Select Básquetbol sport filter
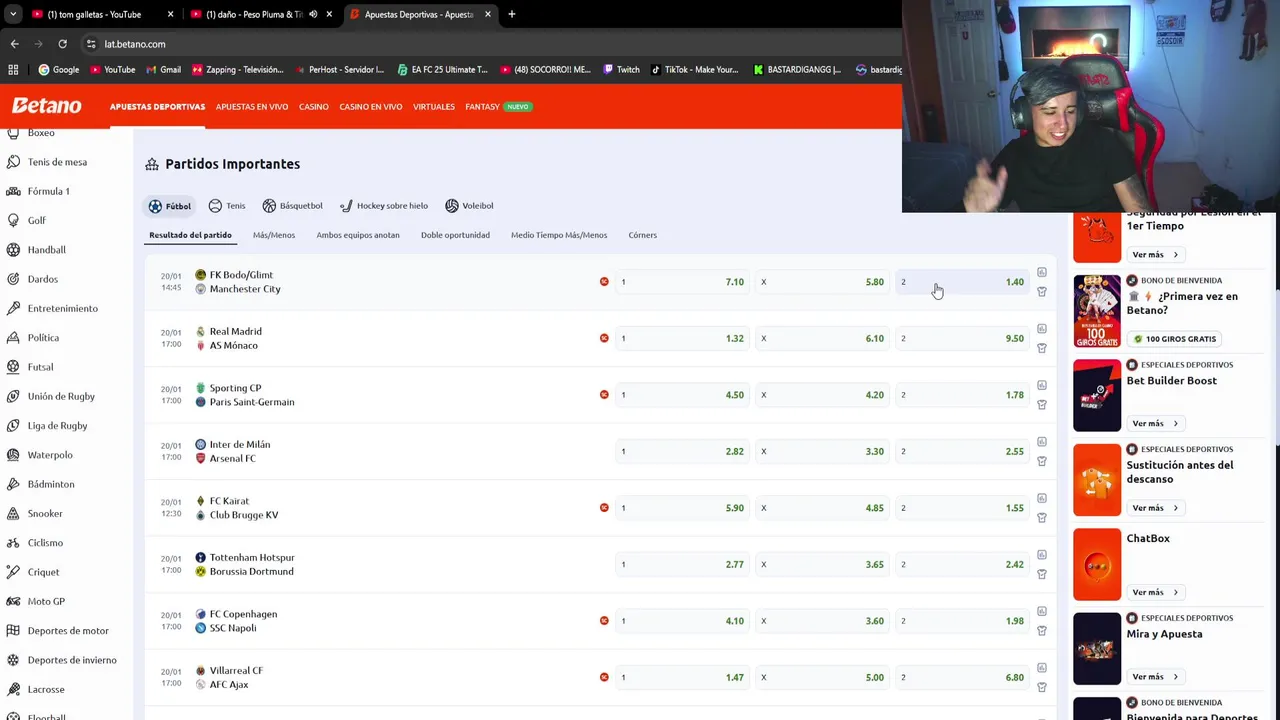 point(292,206)
